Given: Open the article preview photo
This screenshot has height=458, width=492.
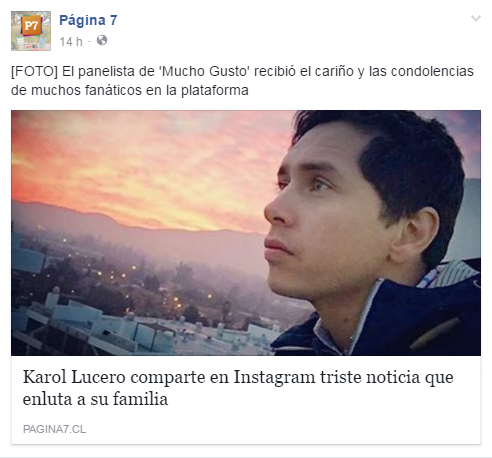Looking at the screenshot, I should (246, 233).
